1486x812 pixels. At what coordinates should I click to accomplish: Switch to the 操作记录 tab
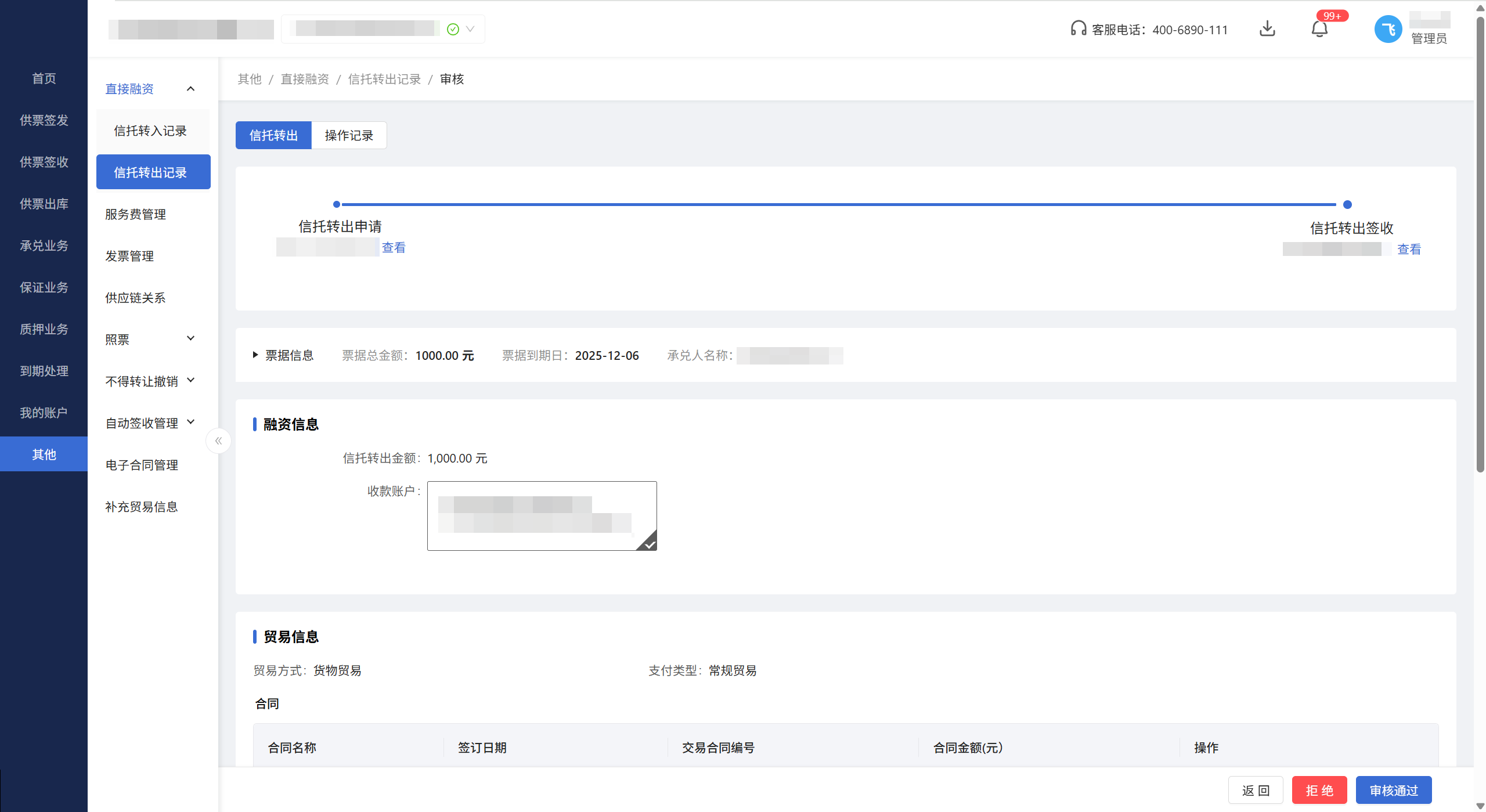pyautogui.click(x=349, y=135)
